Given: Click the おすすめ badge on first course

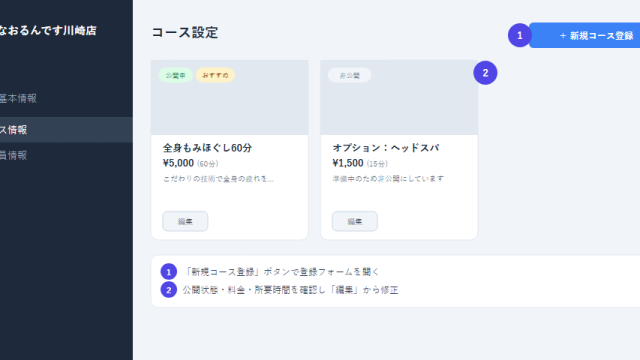Looking at the screenshot, I should pos(215,75).
